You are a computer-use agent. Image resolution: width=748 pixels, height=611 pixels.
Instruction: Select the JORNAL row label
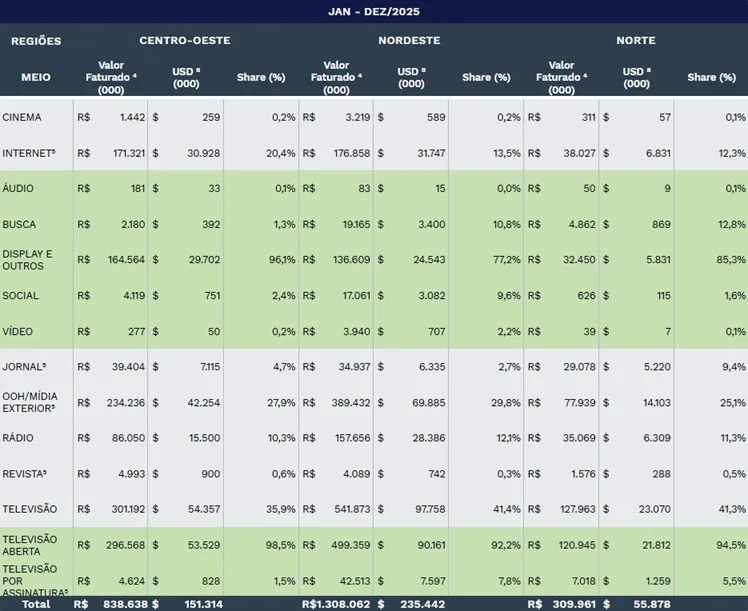pyautogui.click(x=24, y=367)
